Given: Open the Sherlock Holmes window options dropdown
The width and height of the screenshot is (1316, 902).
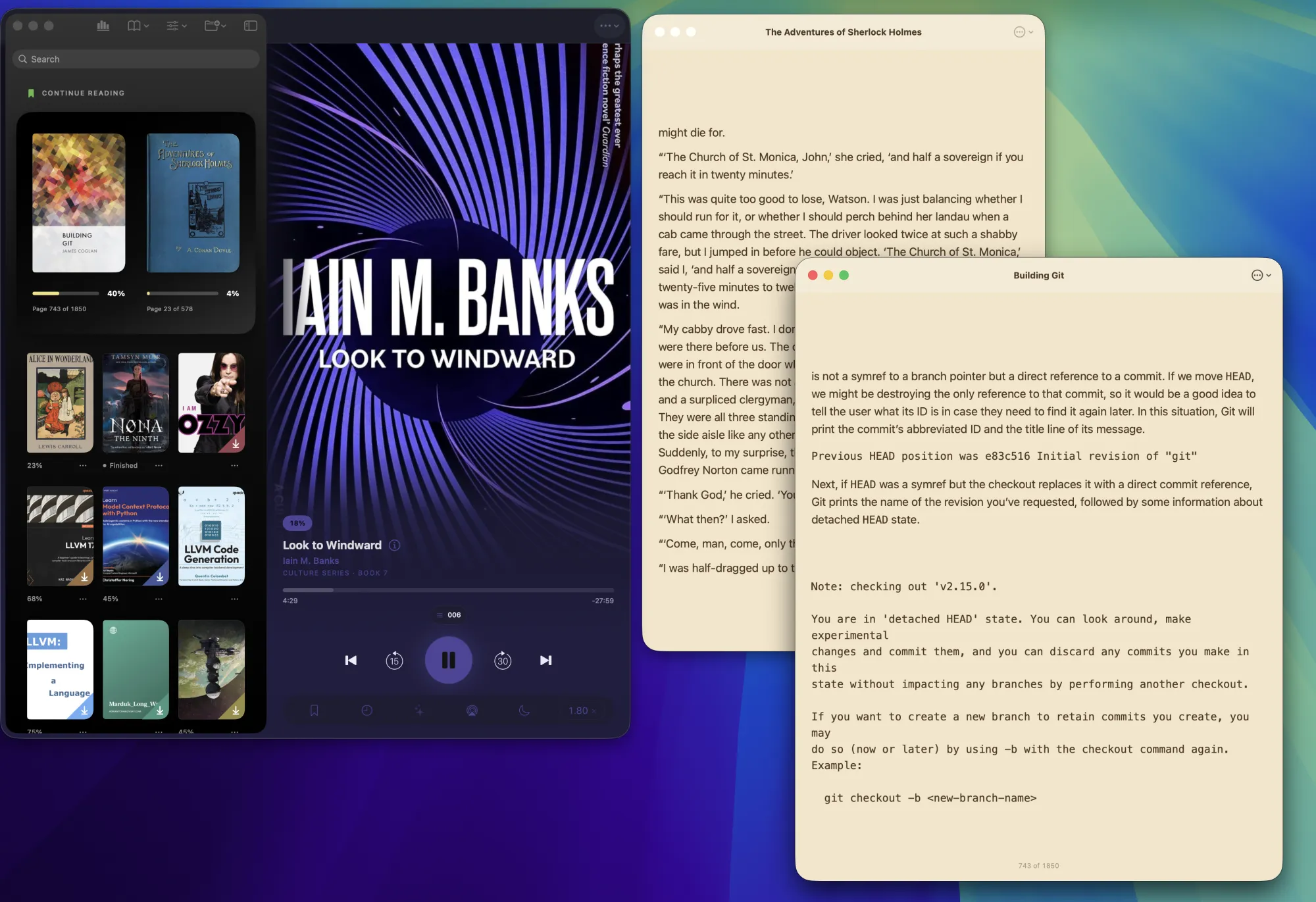Looking at the screenshot, I should tap(1023, 32).
